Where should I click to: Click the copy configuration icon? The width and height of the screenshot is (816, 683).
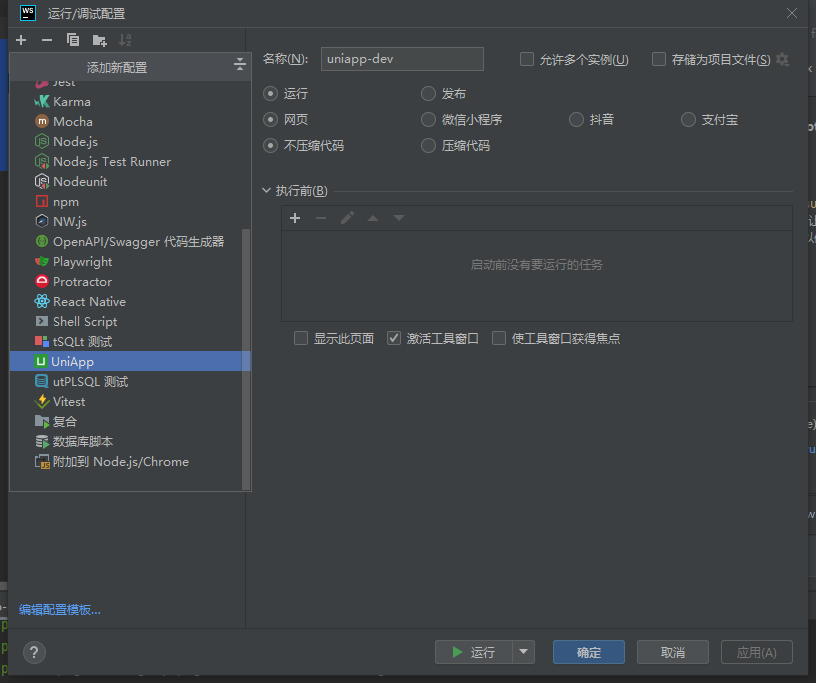click(x=72, y=40)
